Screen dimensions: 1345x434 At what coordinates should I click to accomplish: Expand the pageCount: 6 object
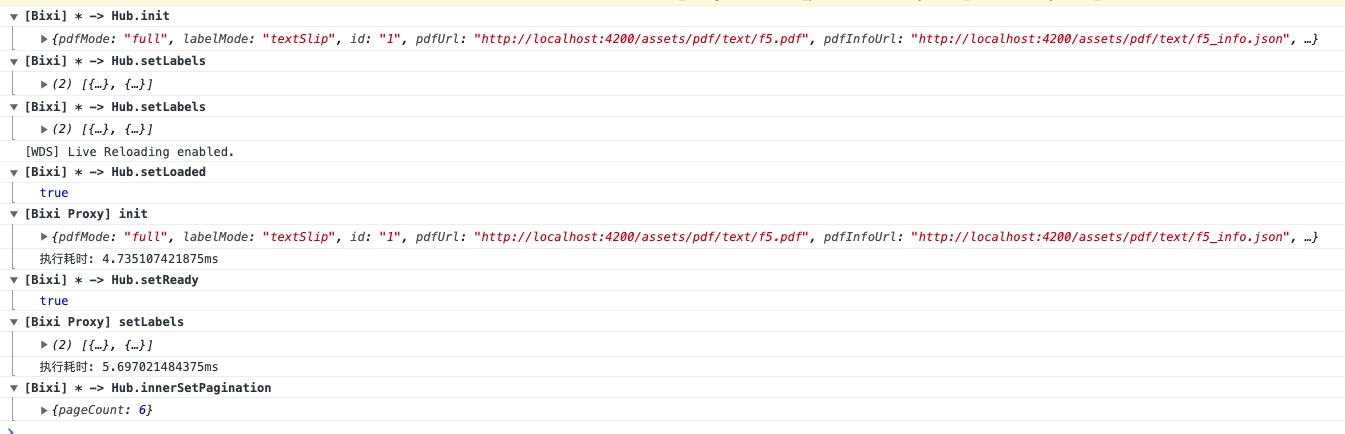coord(45,411)
